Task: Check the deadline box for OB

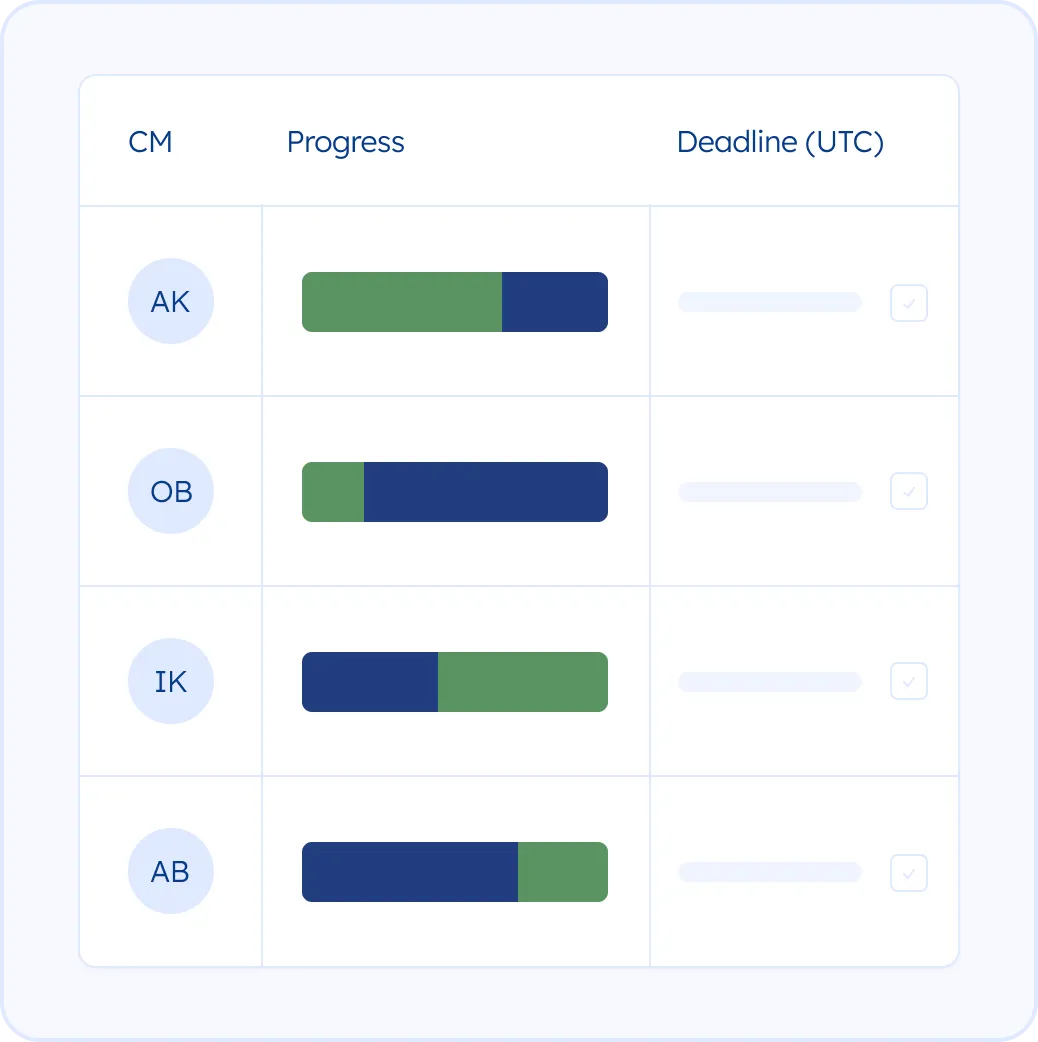Action: pyautogui.click(x=908, y=492)
